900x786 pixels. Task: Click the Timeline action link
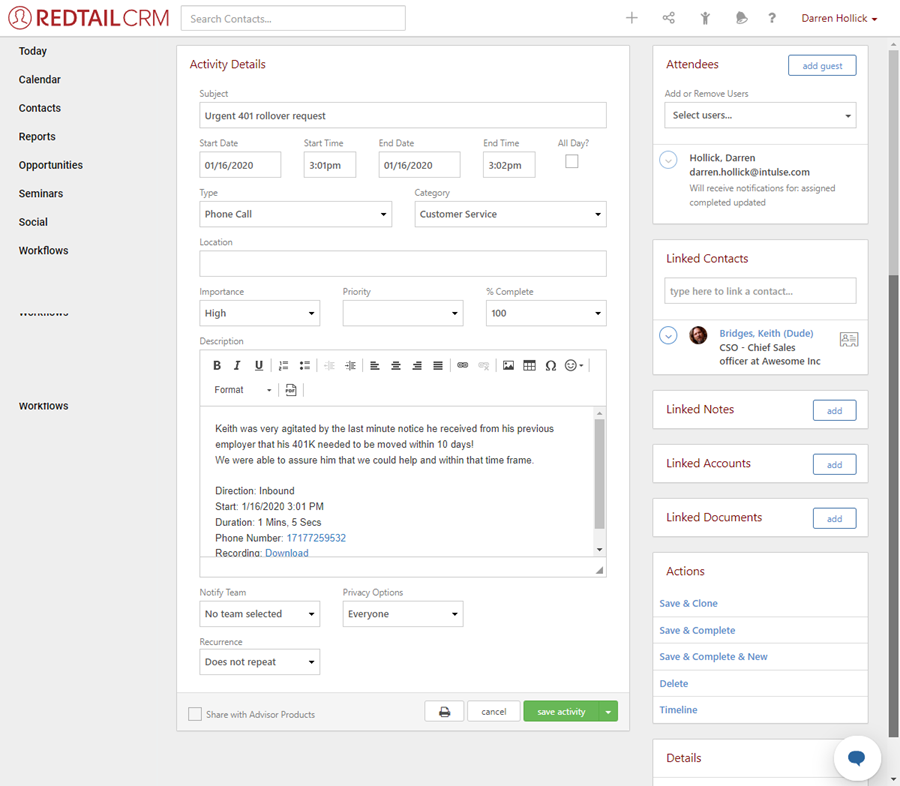click(x=678, y=710)
